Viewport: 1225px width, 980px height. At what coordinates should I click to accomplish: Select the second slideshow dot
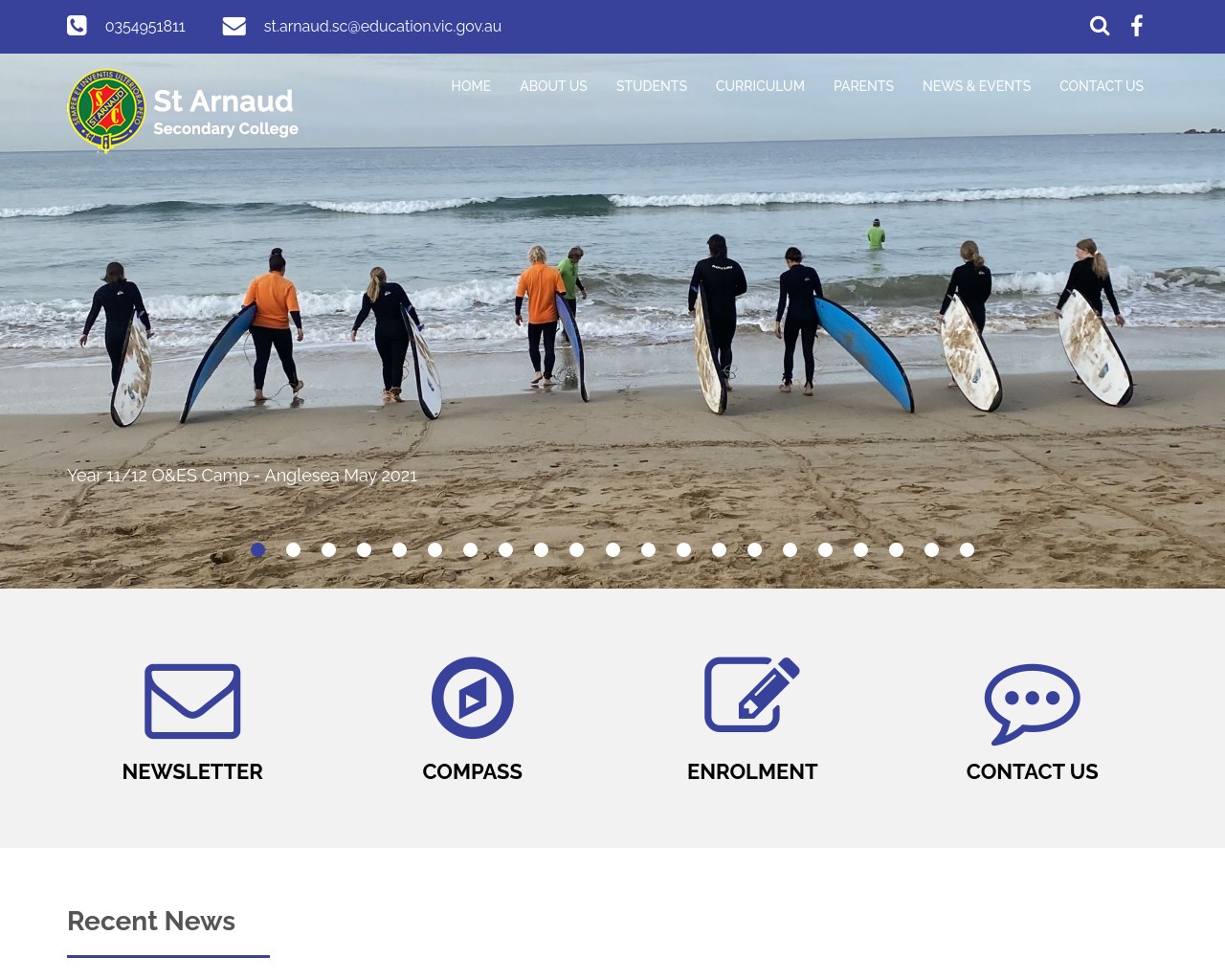point(293,549)
